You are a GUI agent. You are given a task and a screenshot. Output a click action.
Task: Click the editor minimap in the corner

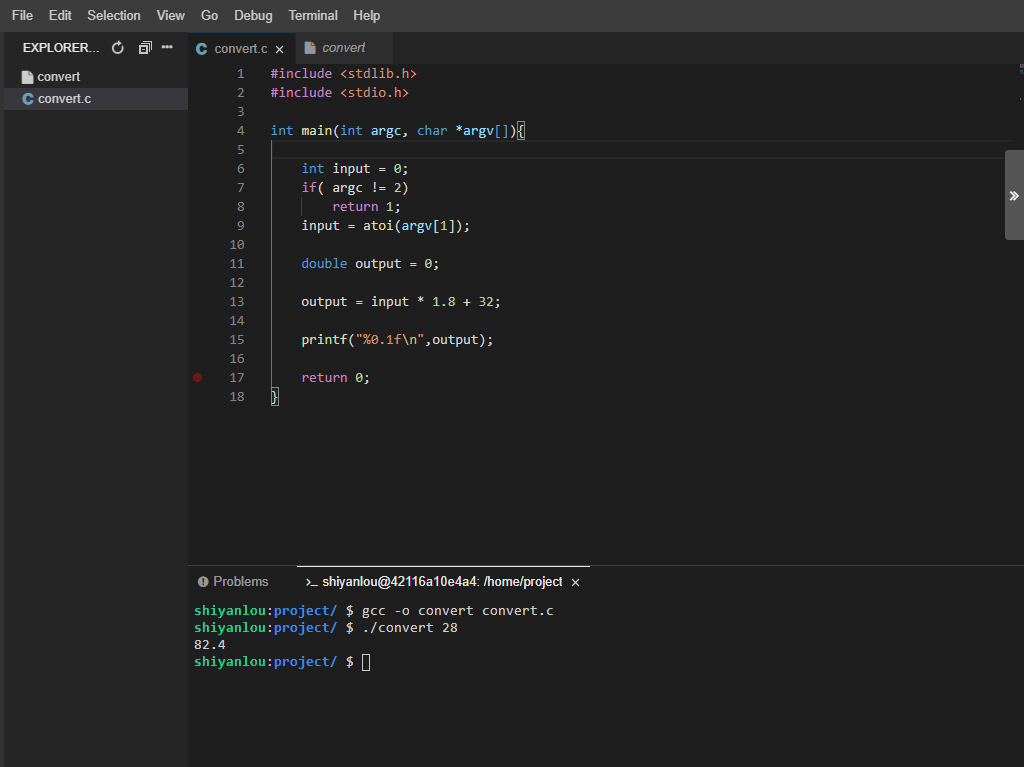click(1020, 70)
